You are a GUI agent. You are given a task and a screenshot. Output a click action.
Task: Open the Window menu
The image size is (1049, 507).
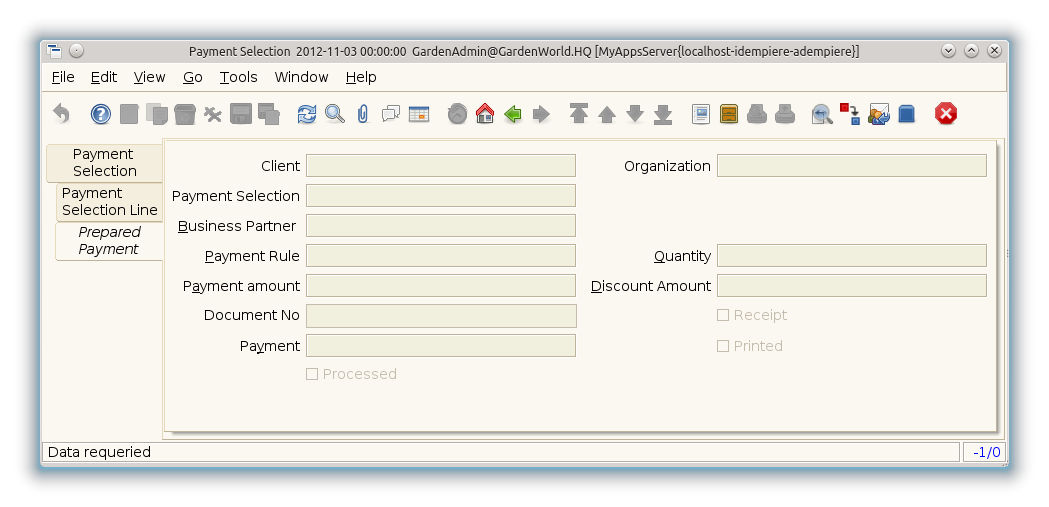[301, 77]
